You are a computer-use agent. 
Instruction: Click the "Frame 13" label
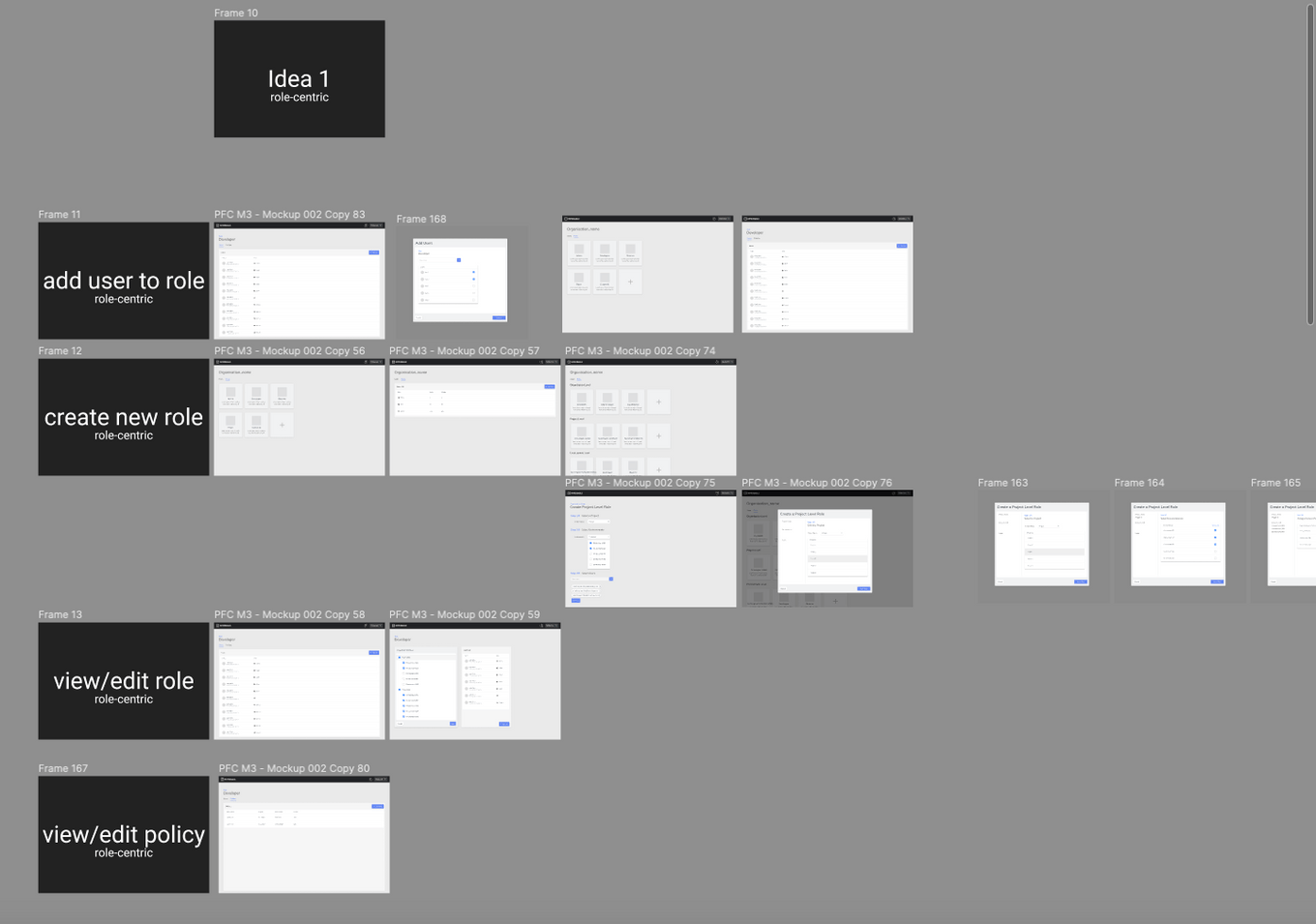(x=60, y=614)
